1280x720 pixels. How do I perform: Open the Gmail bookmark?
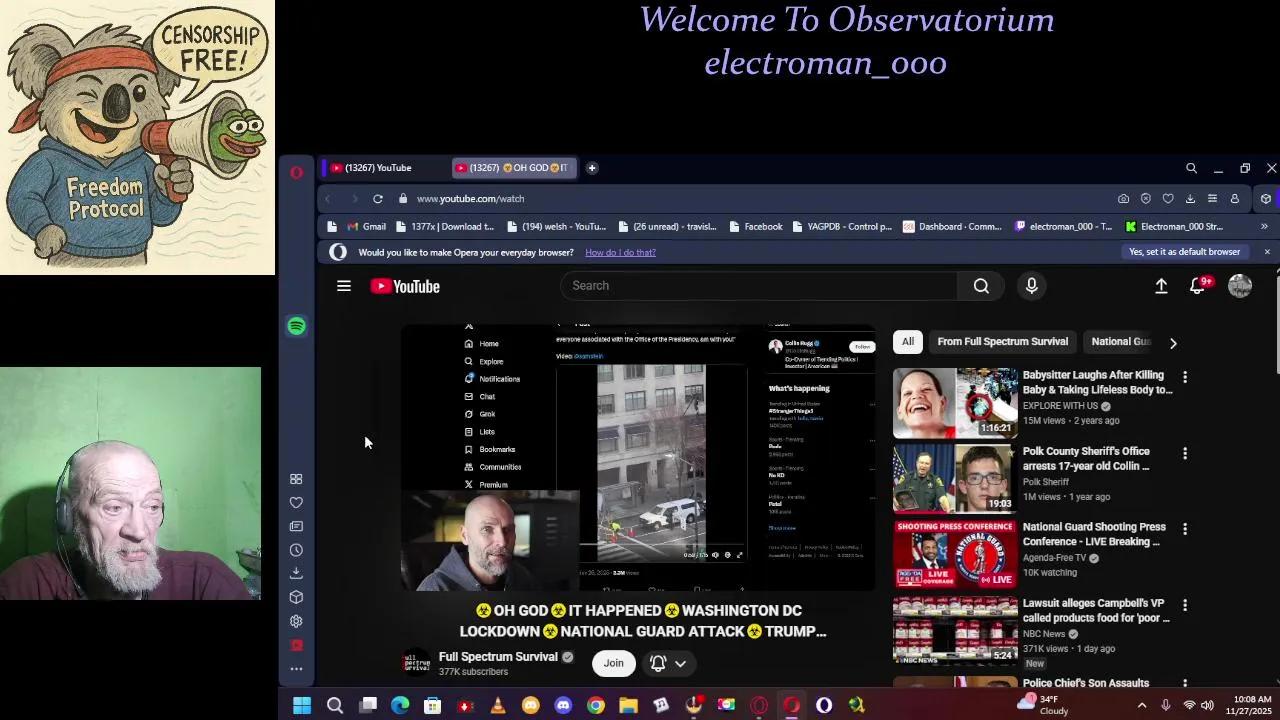coord(366,226)
